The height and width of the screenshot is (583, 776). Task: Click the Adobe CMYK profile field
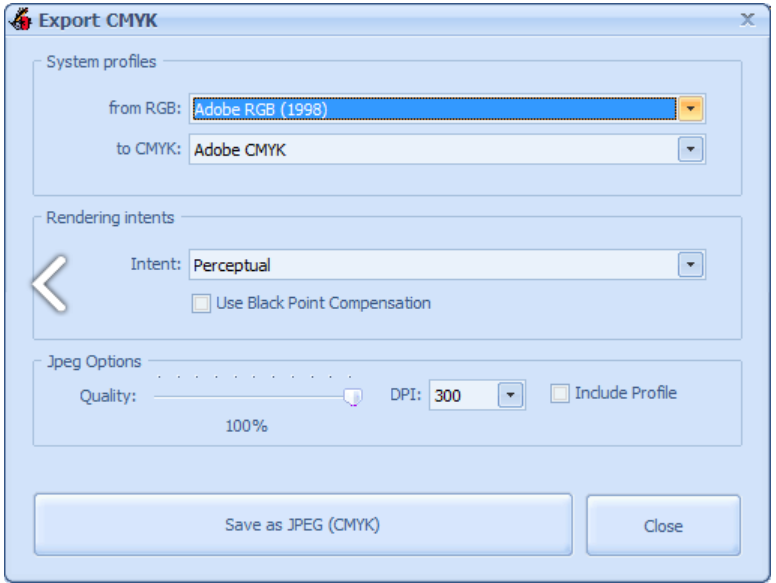[432, 150]
